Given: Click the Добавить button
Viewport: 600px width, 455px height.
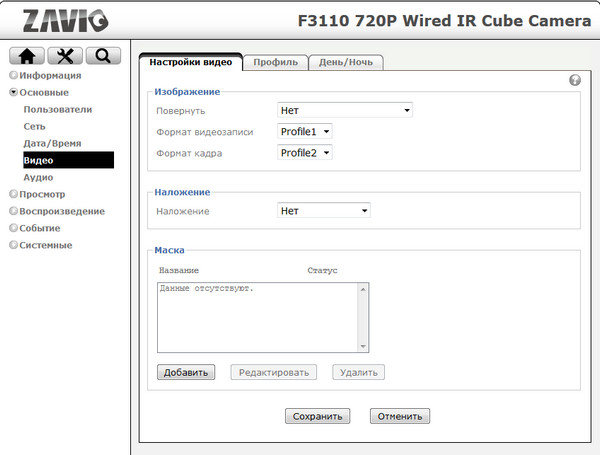Looking at the screenshot, I should pos(185,372).
